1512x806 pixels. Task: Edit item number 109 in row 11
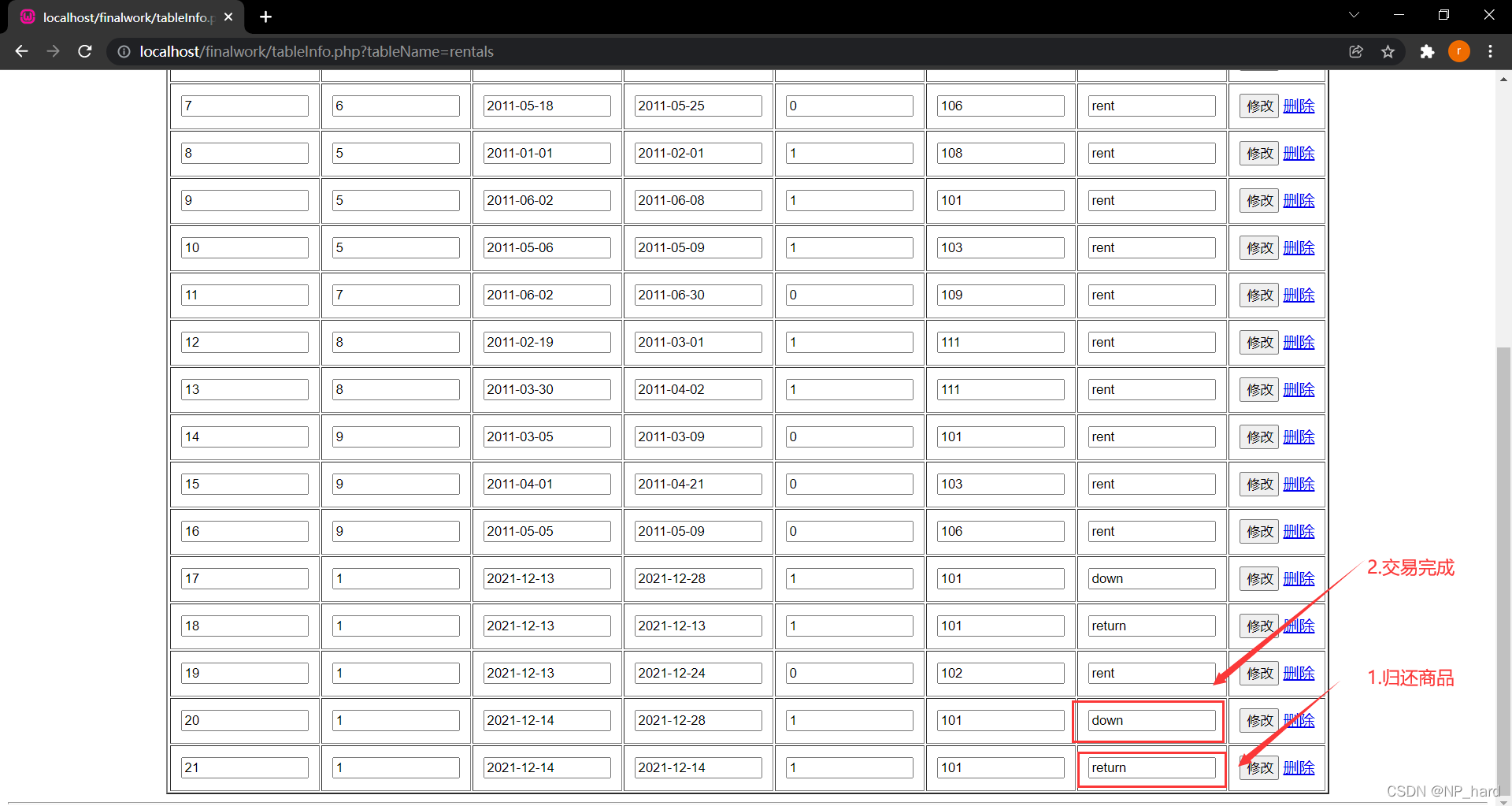(1000, 295)
